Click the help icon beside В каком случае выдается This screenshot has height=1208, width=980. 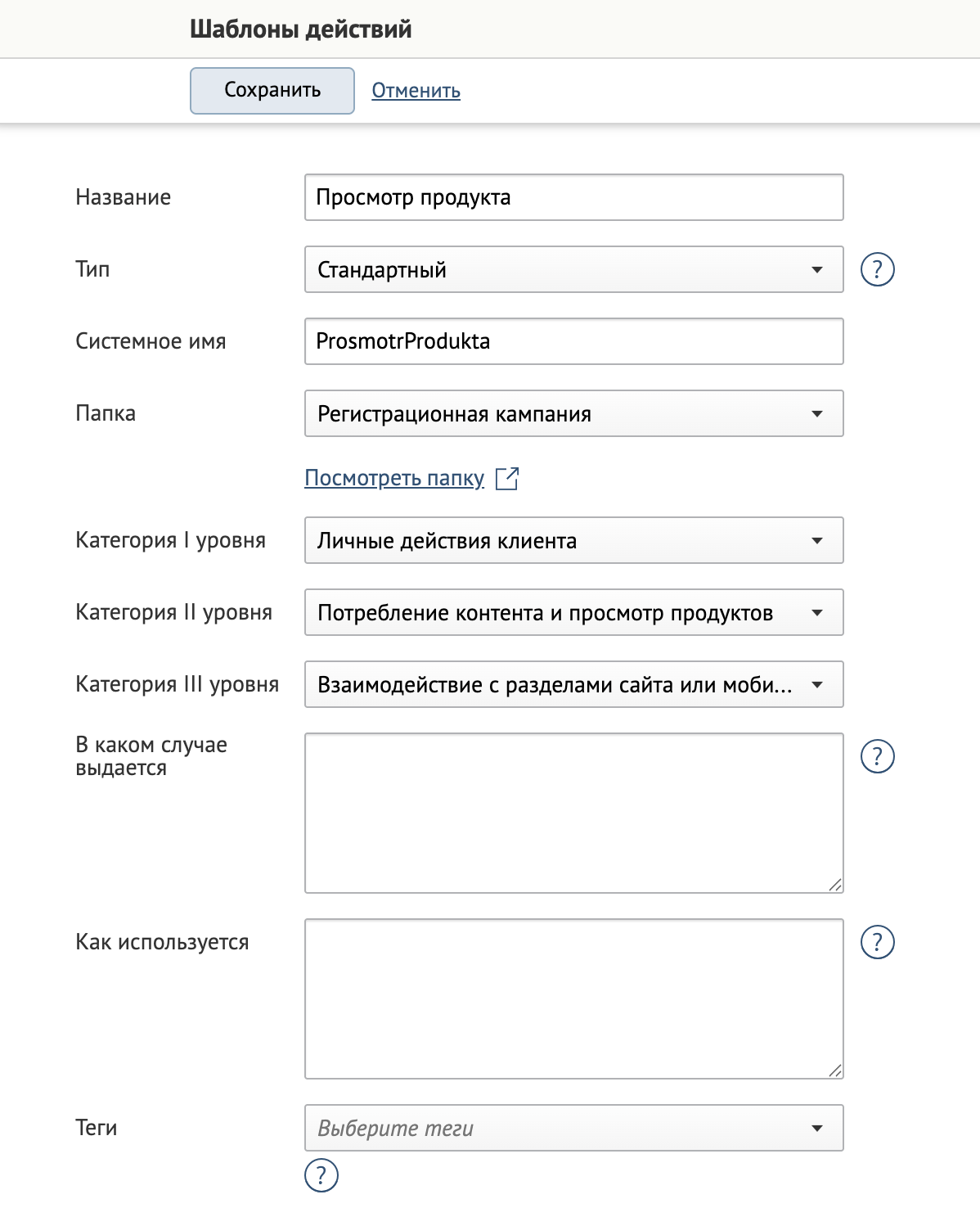(877, 757)
